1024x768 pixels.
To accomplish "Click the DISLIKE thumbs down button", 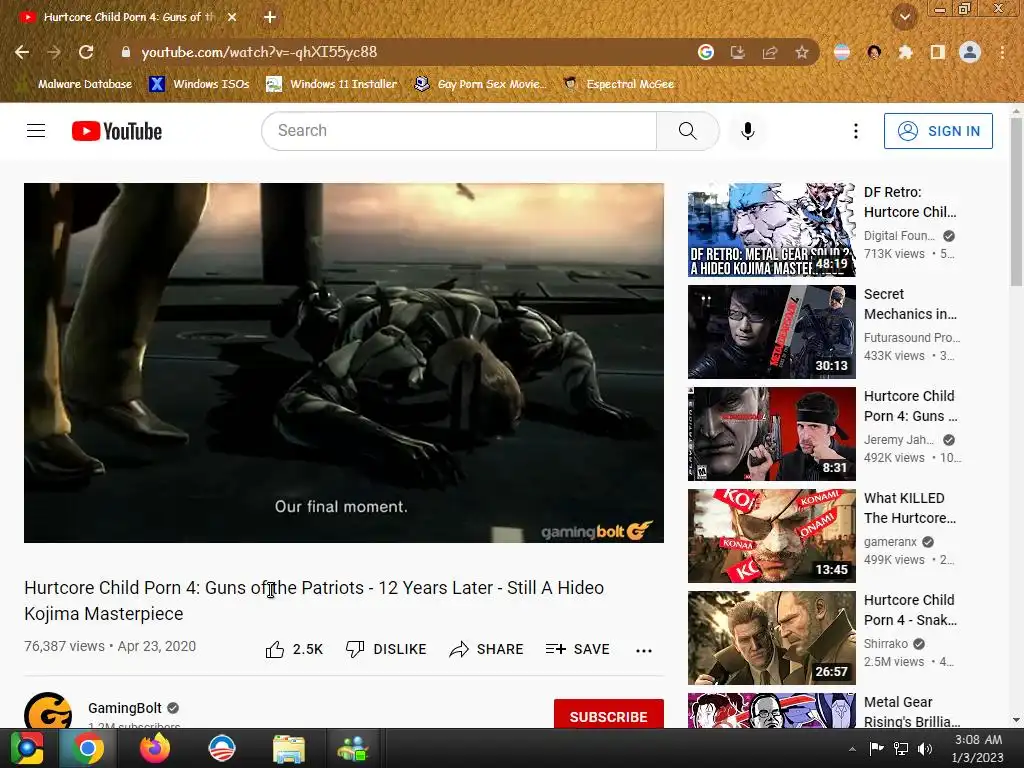I will (386, 649).
